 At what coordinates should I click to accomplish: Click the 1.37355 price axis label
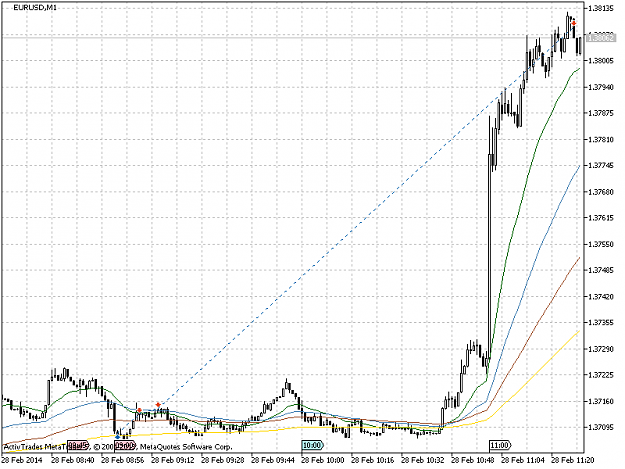point(601,322)
